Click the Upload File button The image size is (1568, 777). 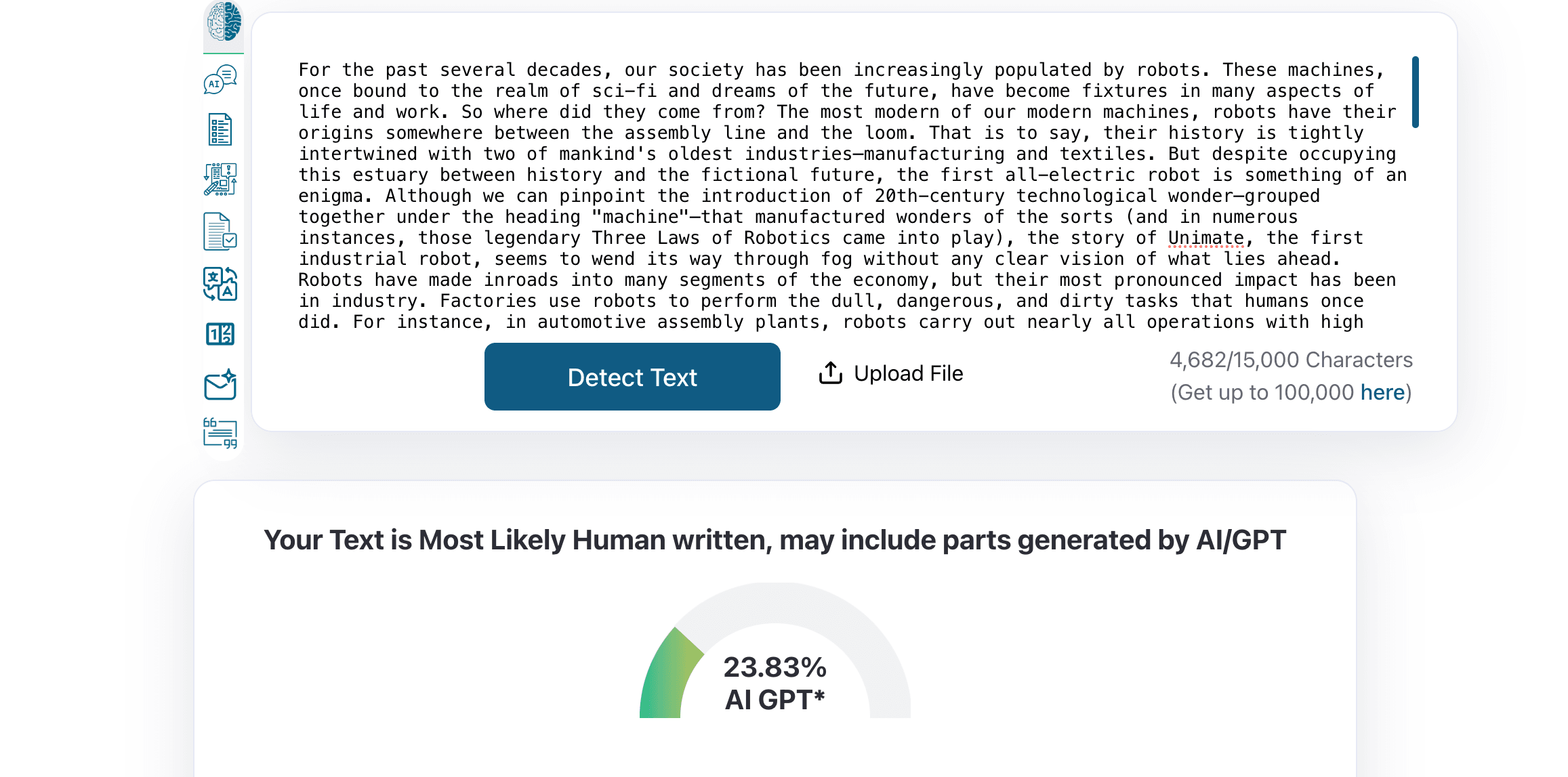pos(908,373)
